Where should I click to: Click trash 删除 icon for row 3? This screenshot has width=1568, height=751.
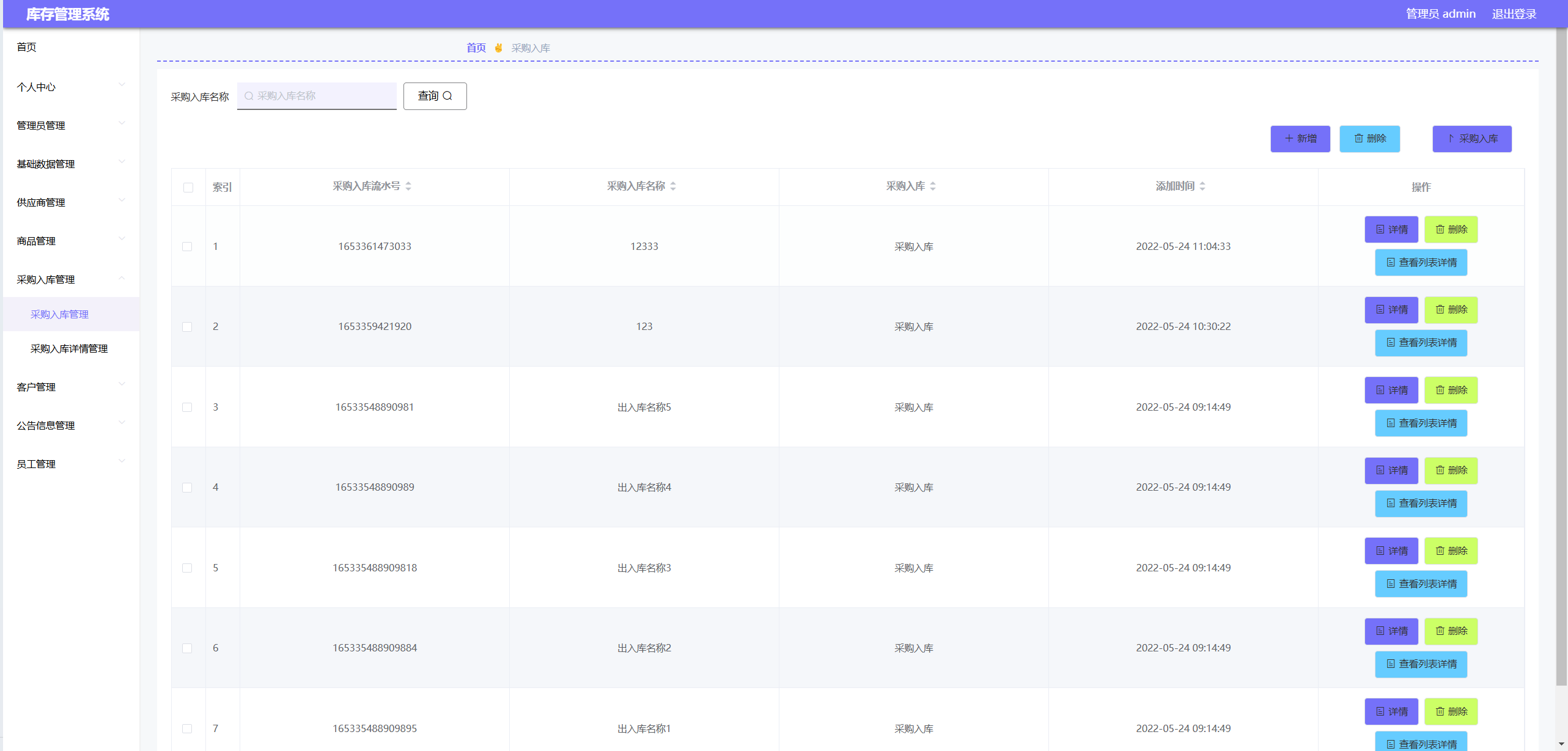click(1440, 390)
